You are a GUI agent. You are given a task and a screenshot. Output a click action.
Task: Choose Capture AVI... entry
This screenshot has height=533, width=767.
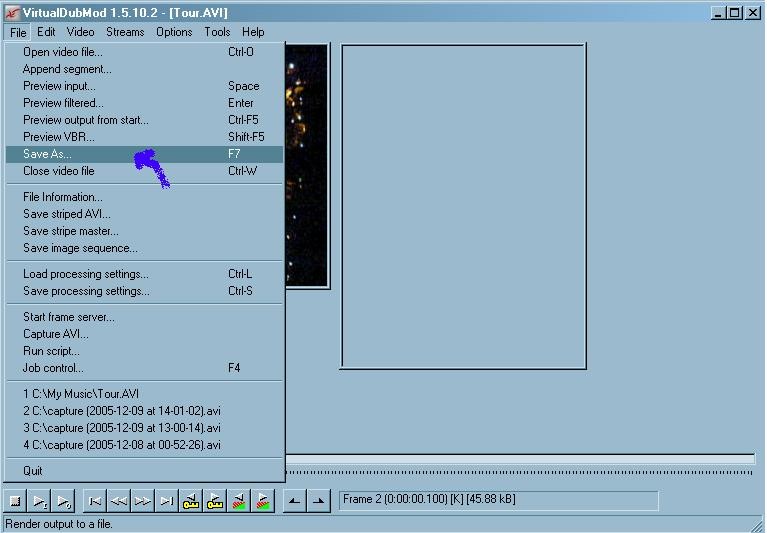click(145, 334)
